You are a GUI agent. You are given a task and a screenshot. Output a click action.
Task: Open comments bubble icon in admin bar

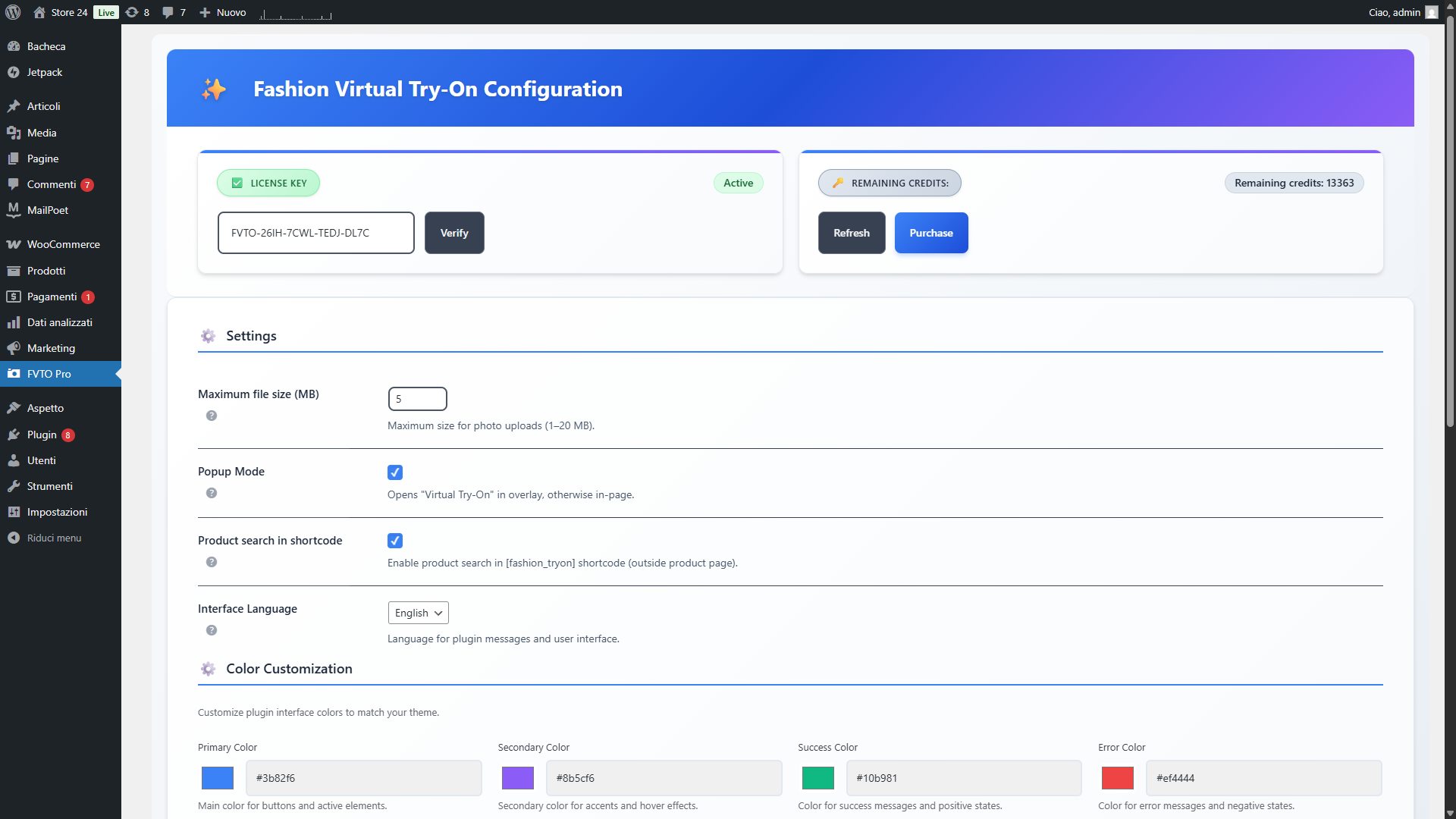pos(168,12)
